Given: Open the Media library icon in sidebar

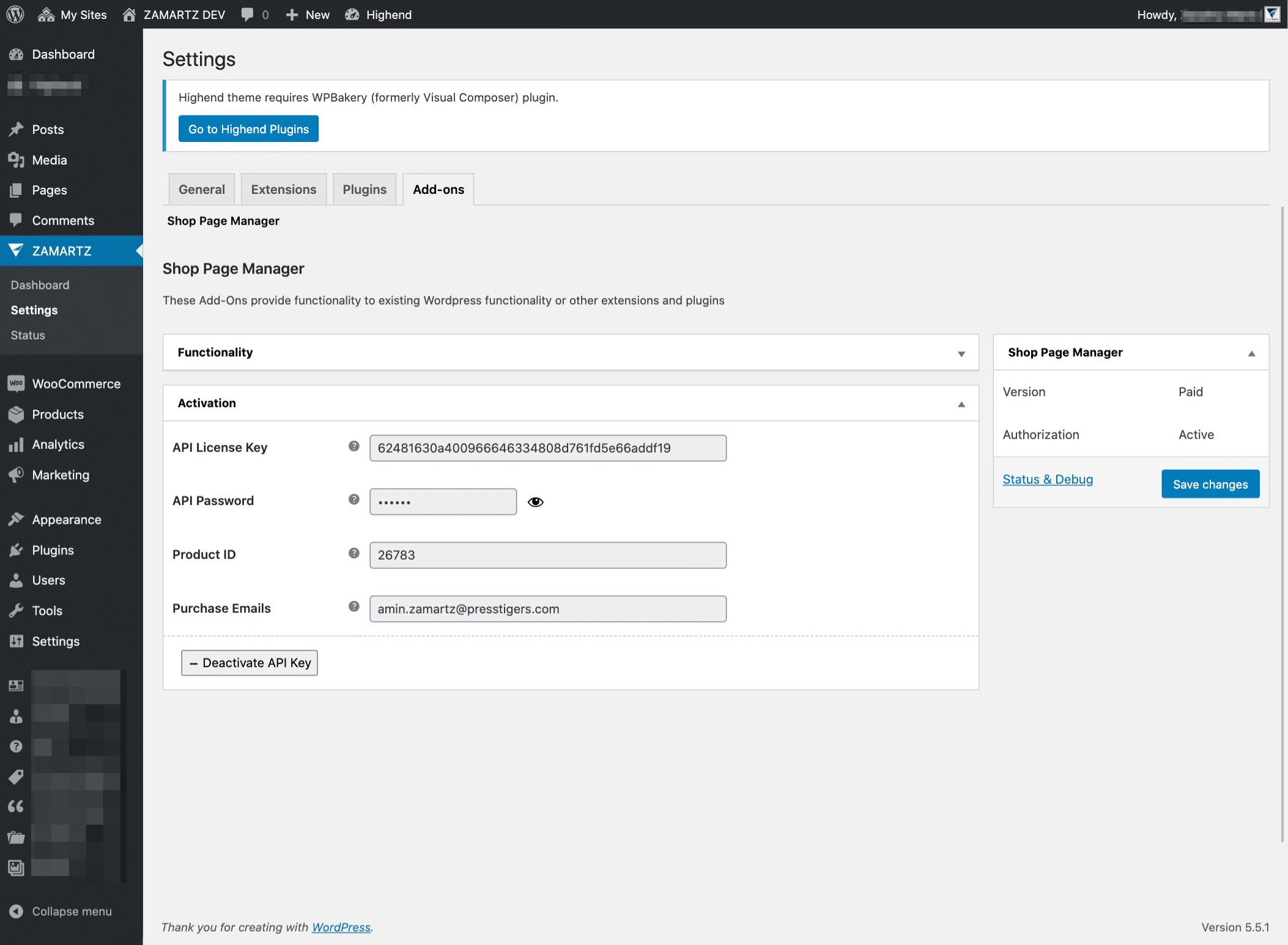Looking at the screenshot, I should pyautogui.click(x=17, y=160).
